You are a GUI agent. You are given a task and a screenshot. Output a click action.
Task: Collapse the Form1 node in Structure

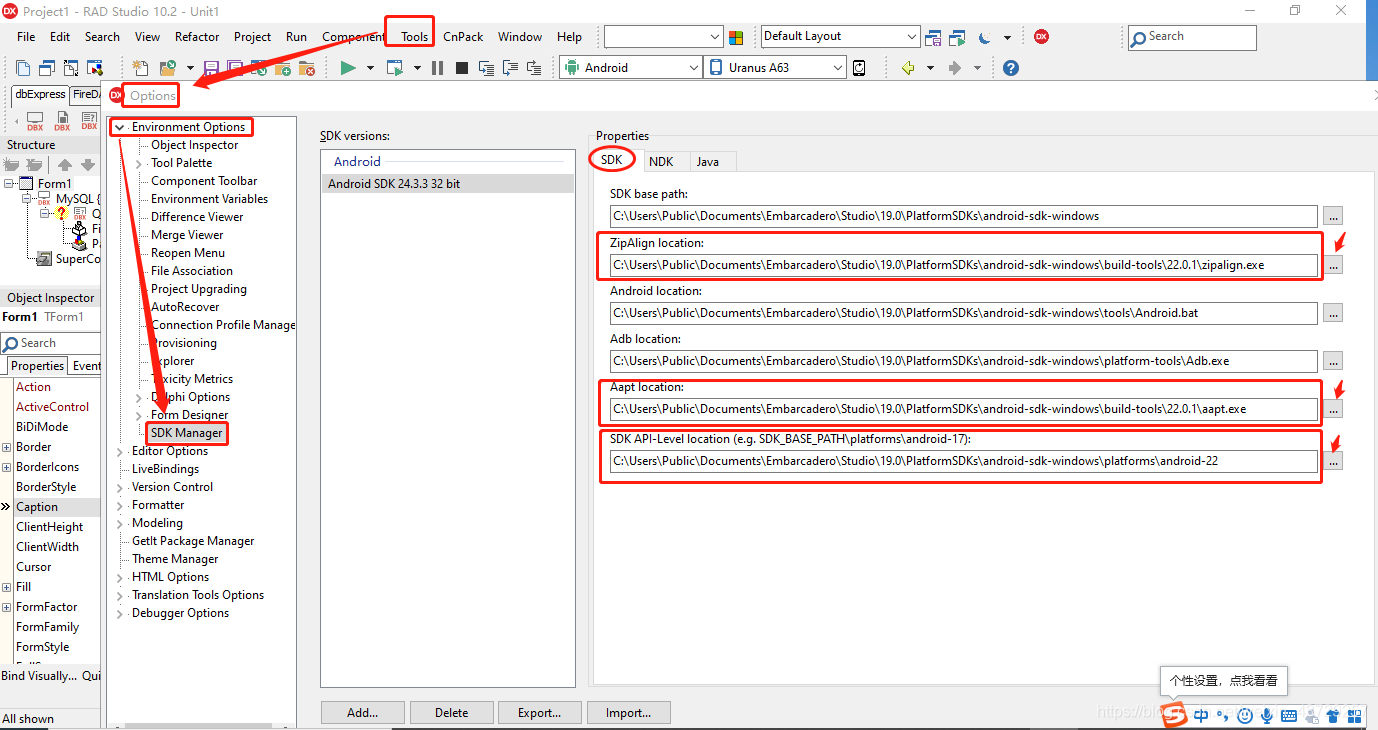(9, 183)
